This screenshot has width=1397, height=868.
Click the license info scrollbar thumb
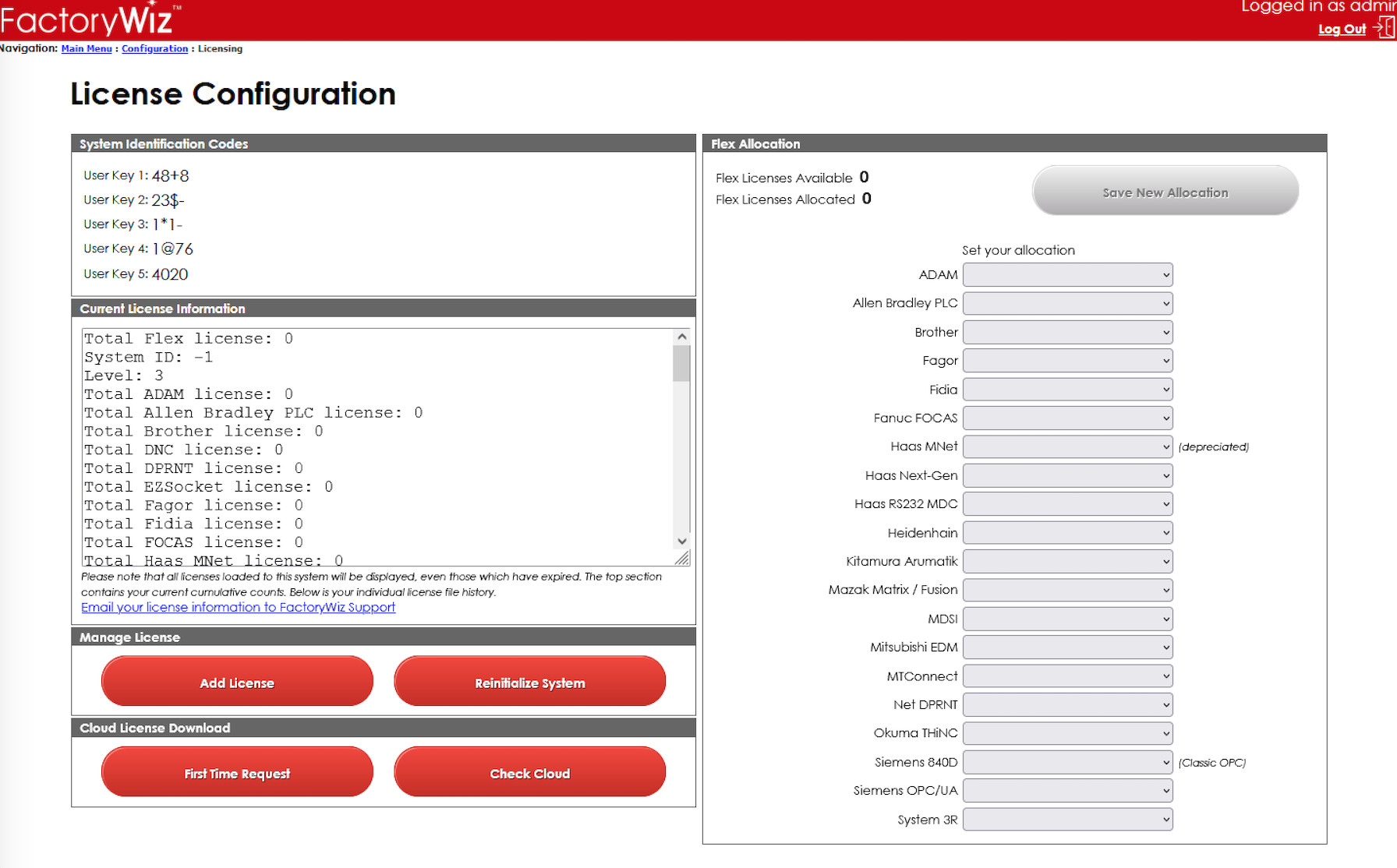click(682, 363)
